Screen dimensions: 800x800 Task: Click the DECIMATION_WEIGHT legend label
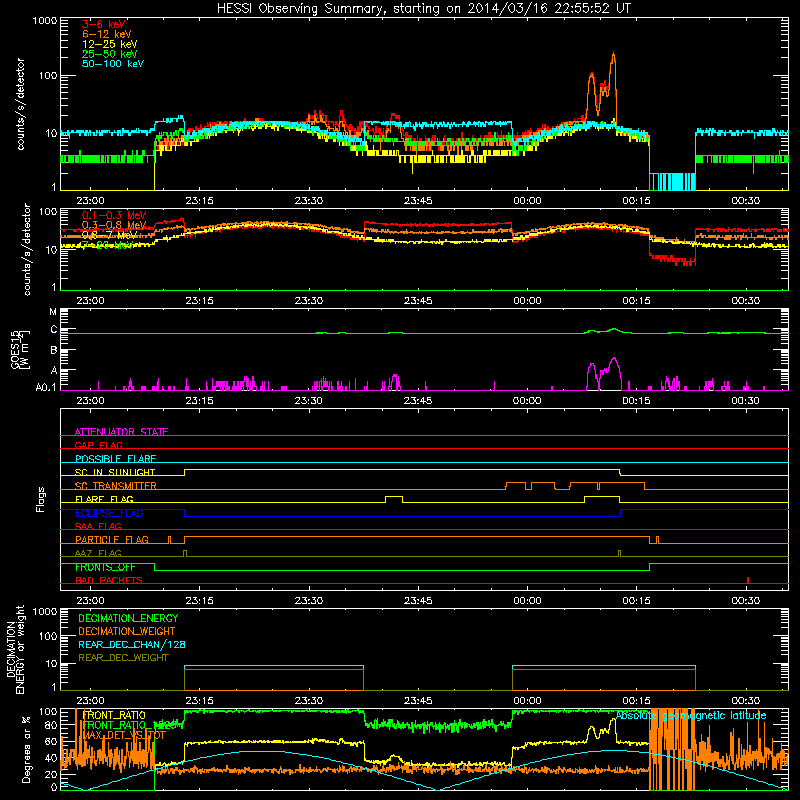[127, 631]
